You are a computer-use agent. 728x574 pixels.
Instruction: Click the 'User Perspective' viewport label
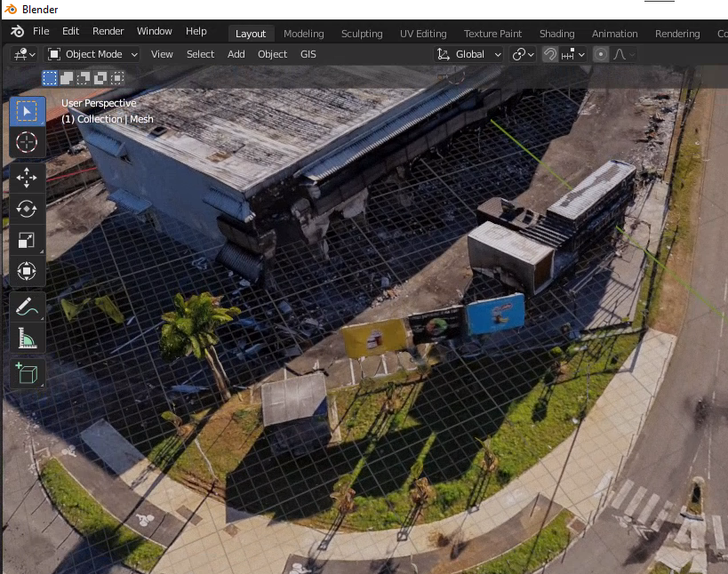pos(98,103)
